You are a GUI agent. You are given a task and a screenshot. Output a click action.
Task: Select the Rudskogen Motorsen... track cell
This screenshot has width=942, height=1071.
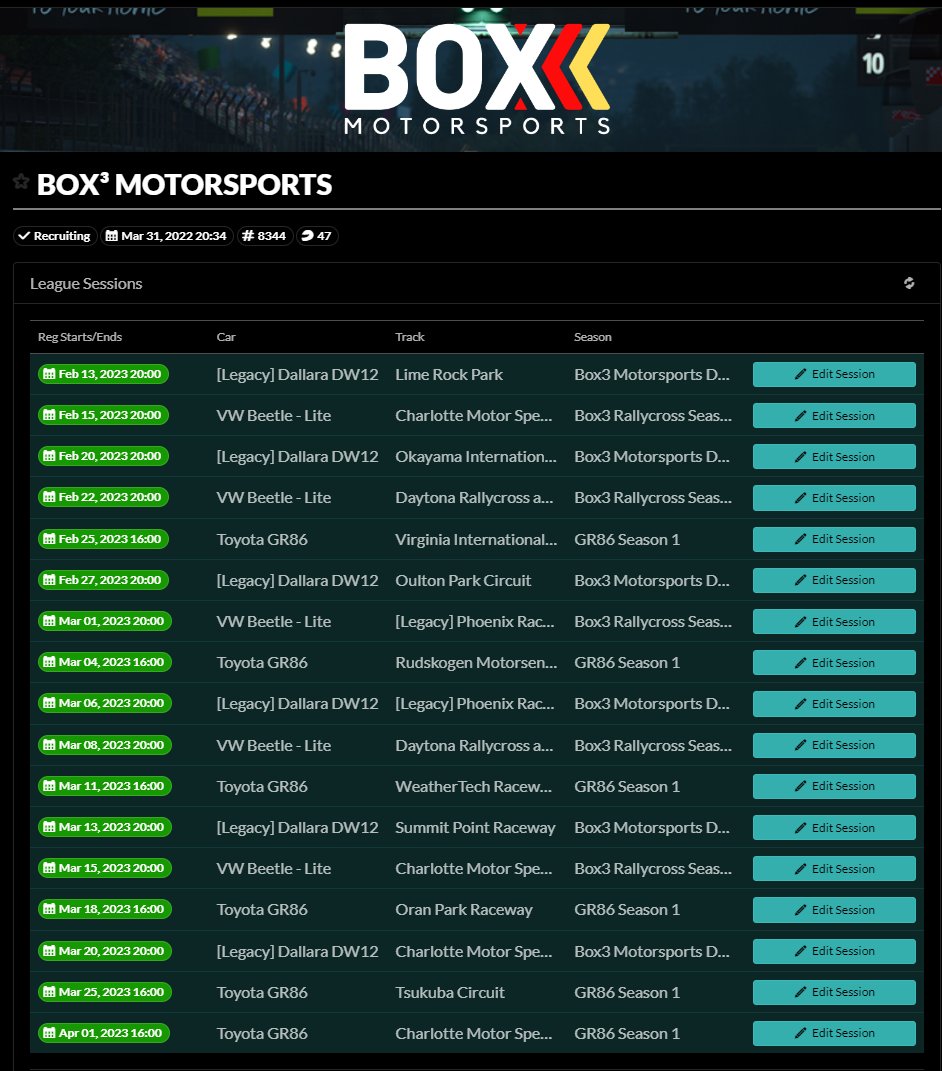[476, 663]
